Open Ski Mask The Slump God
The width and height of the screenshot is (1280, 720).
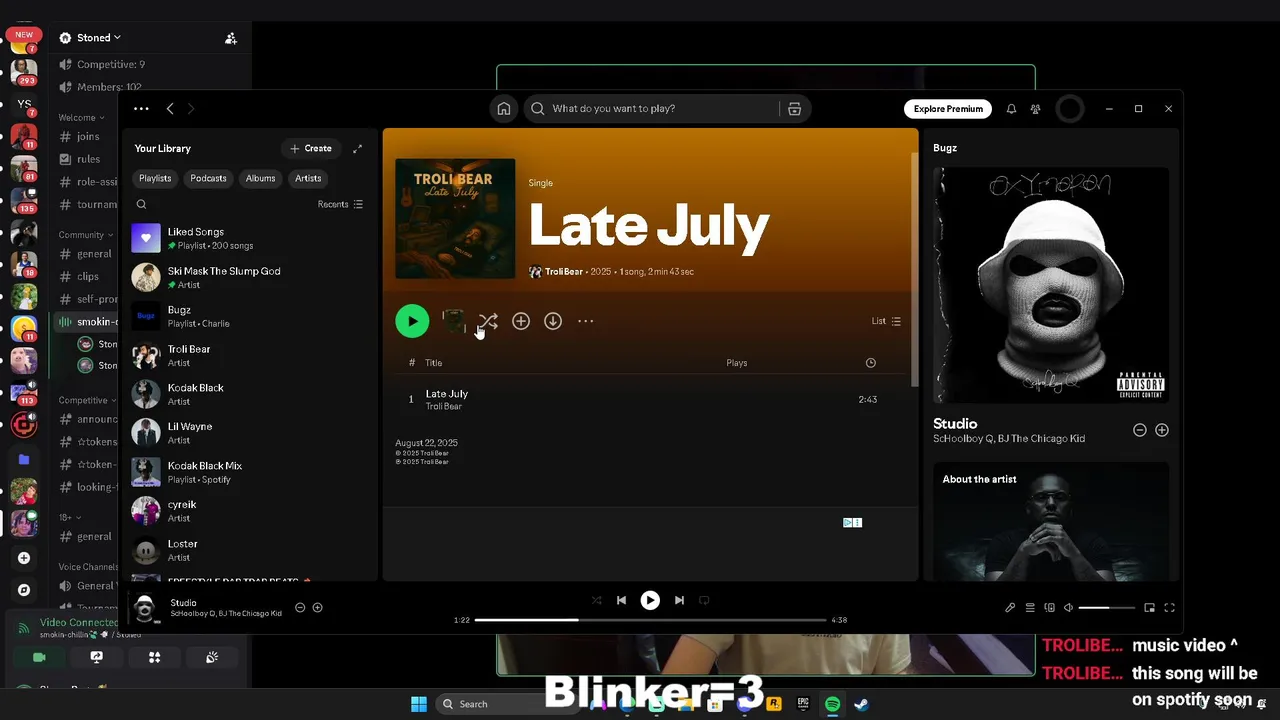click(250, 277)
